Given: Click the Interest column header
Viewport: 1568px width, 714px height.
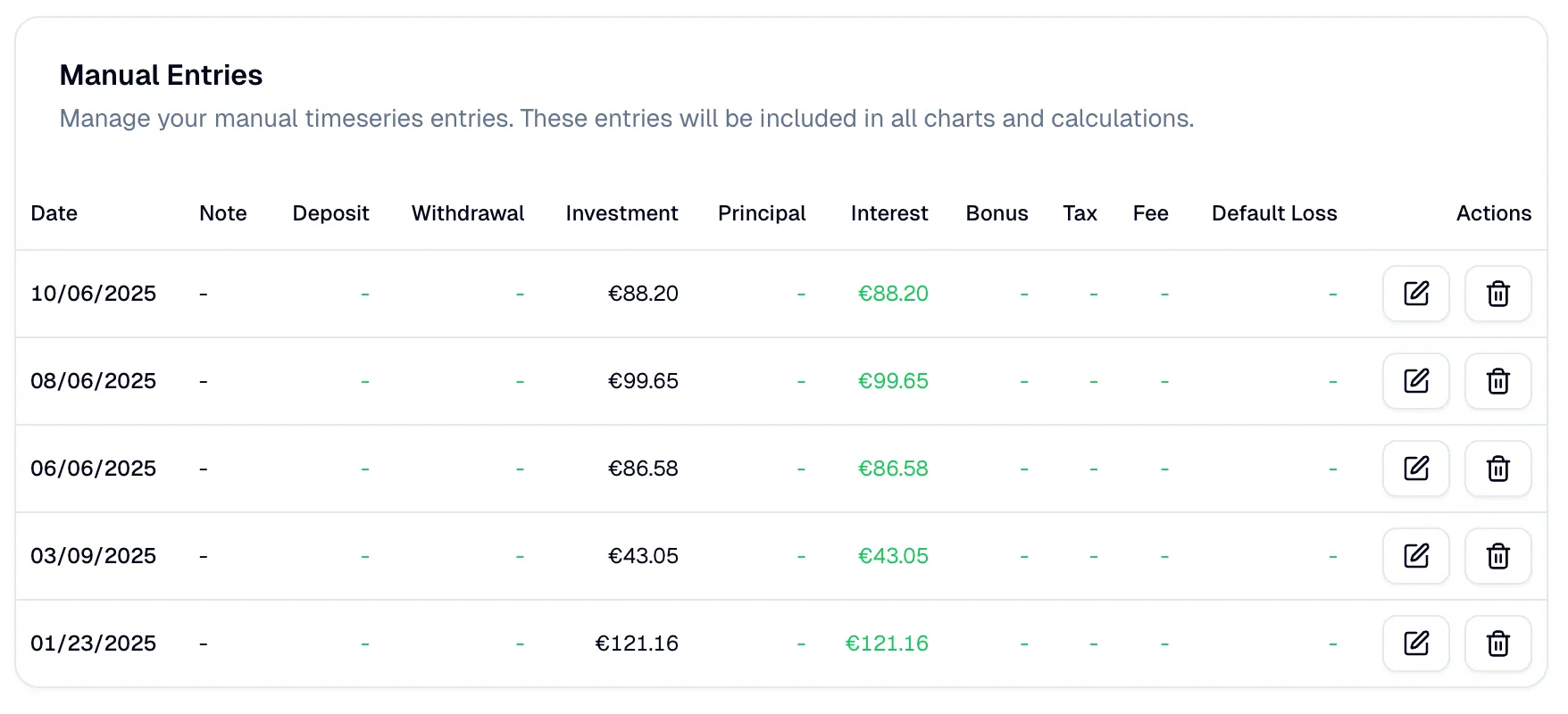Looking at the screenshot, I should pos(889,213).
